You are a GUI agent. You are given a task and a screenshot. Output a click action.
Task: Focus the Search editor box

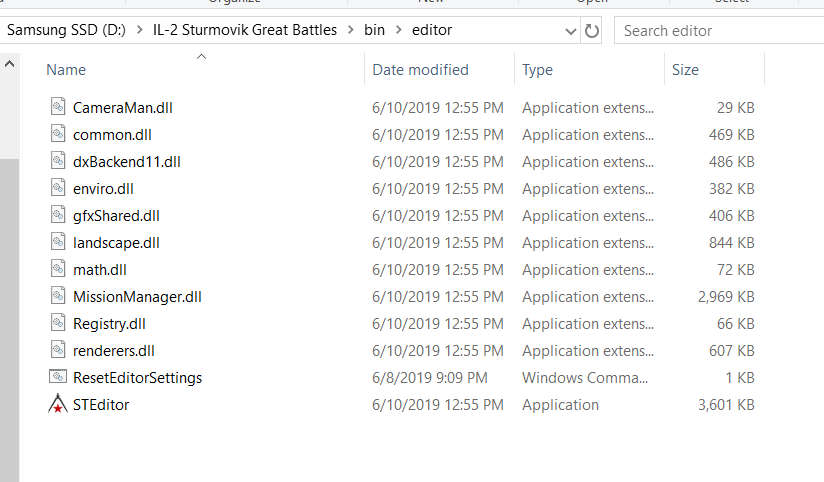[719, 31]
